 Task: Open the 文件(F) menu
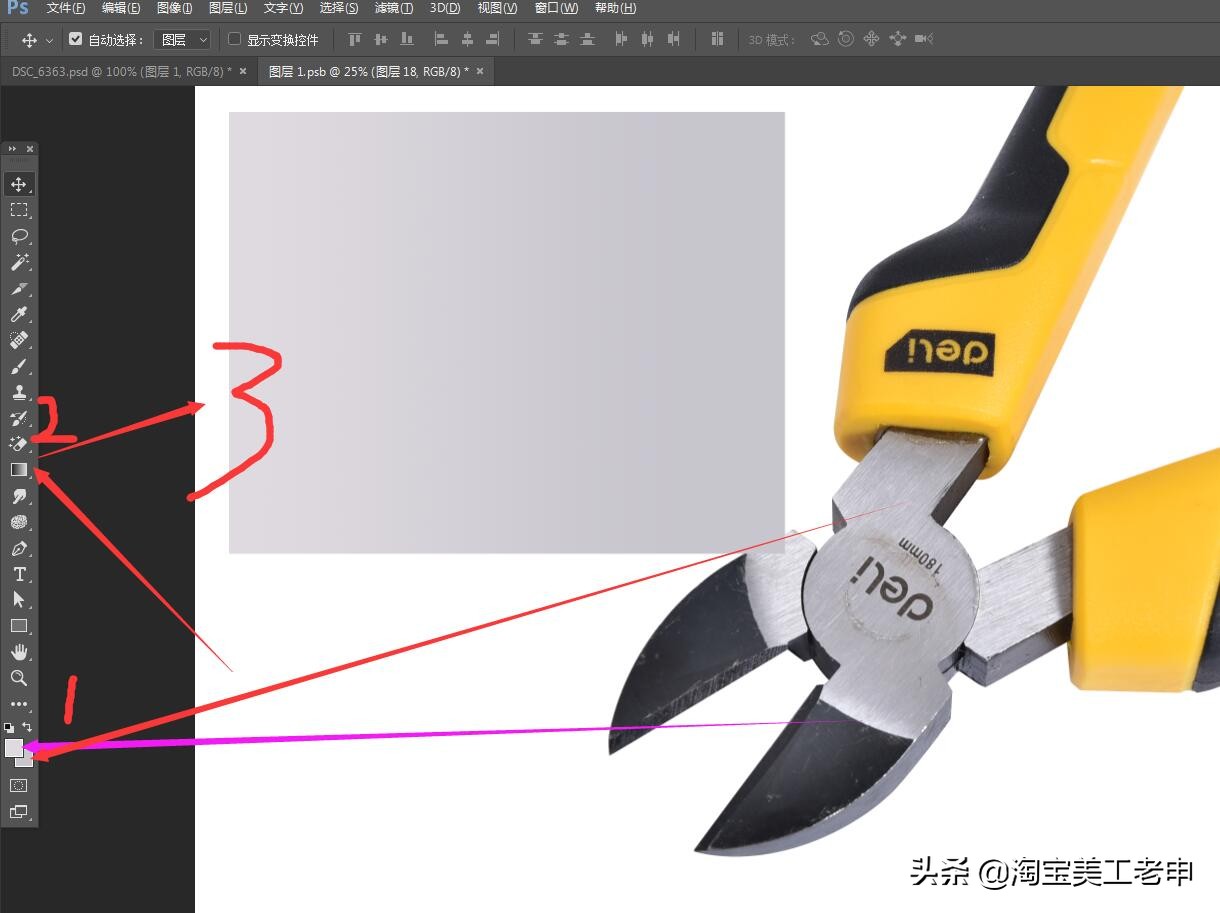point(66,8)
